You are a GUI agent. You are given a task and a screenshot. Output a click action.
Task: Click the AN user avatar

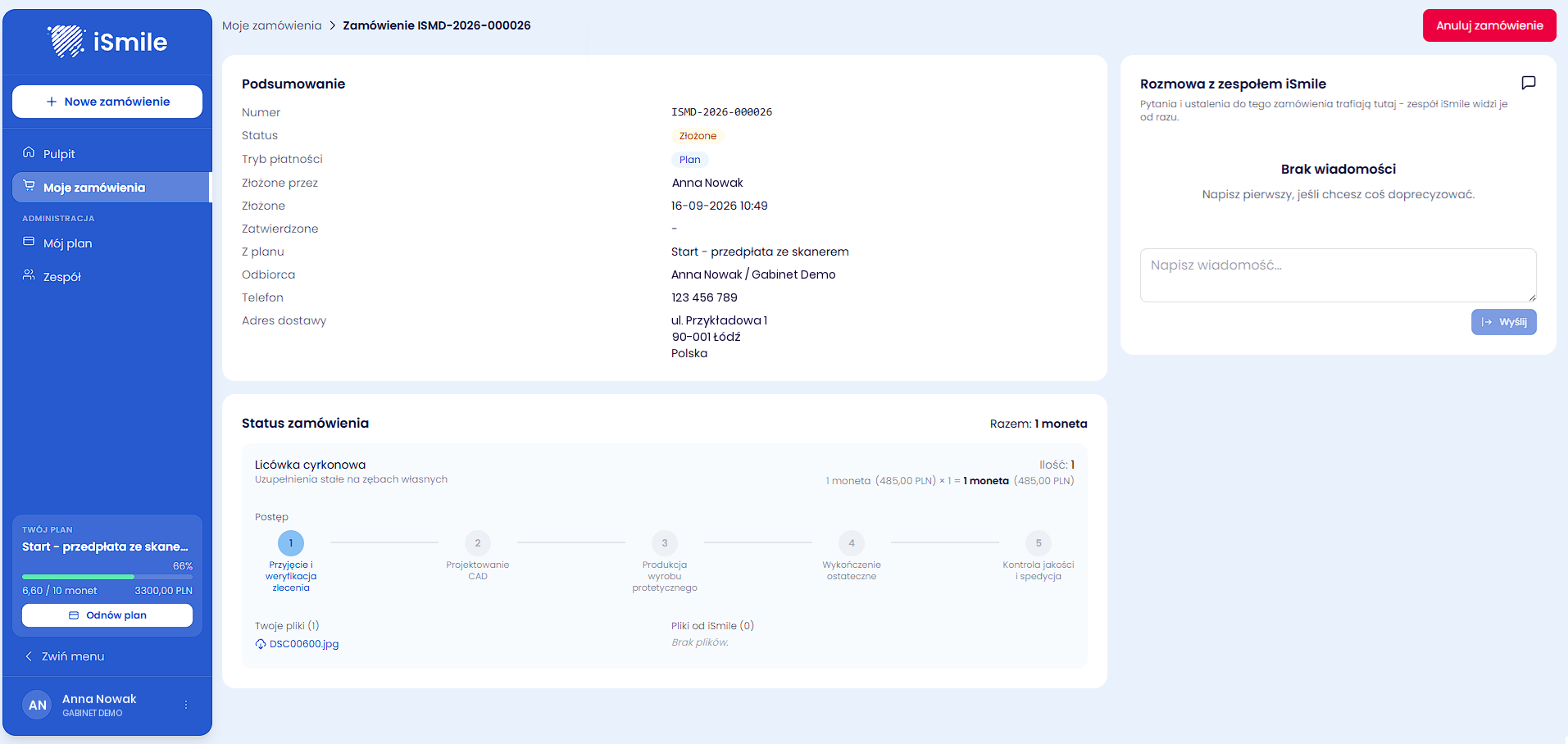coord(37,705)
